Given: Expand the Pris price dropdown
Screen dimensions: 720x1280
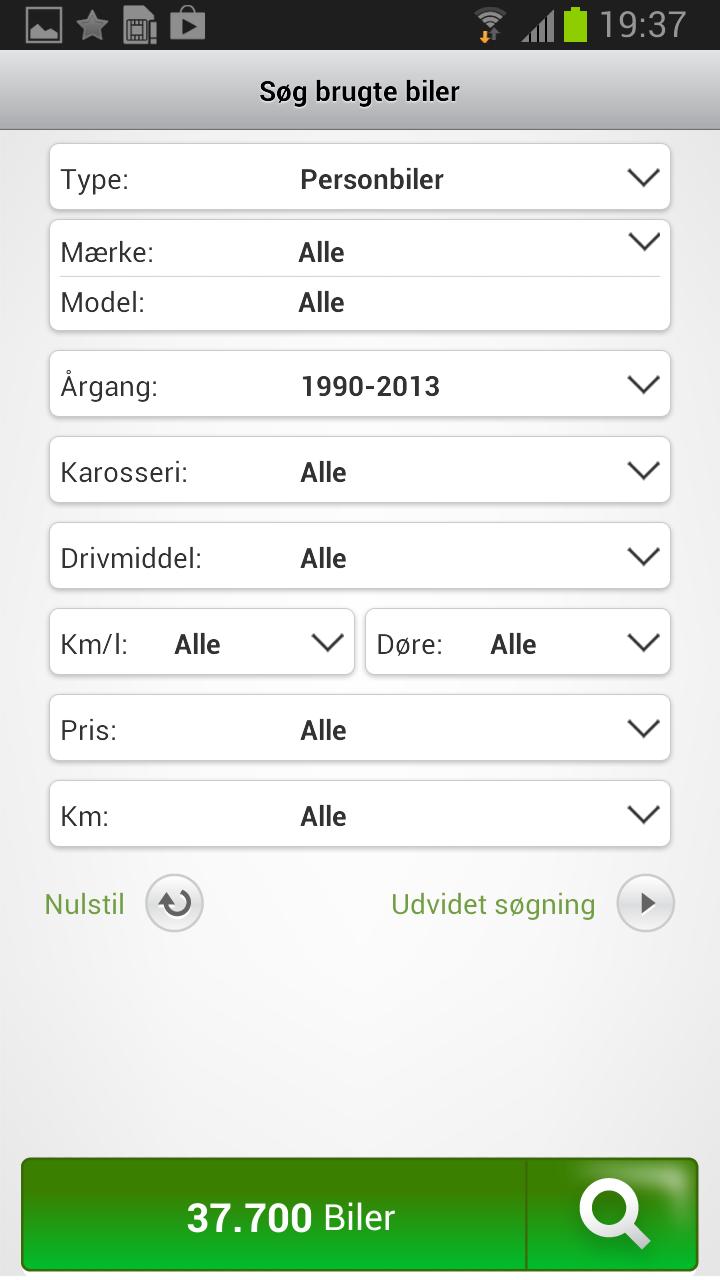Looking at the screenshot, I should point(360,728).
